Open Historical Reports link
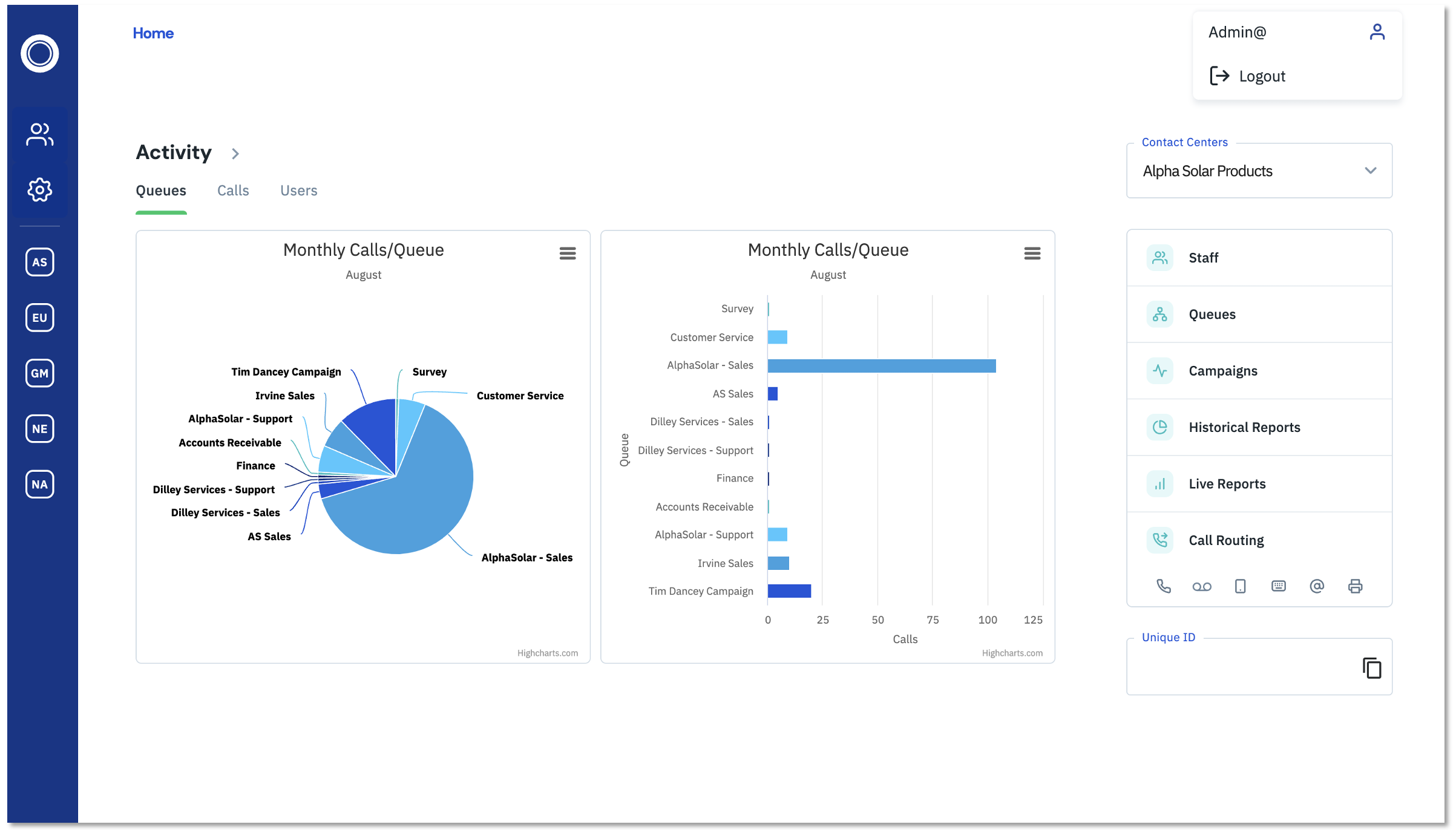 1244,427
